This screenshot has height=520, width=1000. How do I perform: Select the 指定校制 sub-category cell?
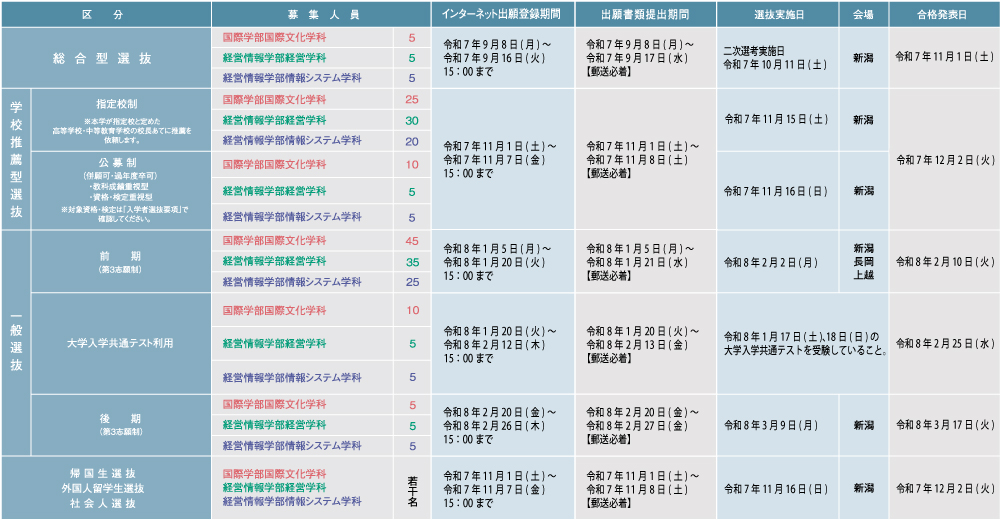(x=121, y=119)
